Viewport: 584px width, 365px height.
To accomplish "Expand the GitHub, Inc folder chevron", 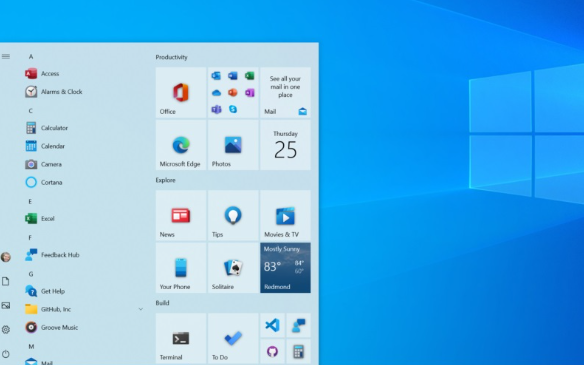I will tap(140, 309).
